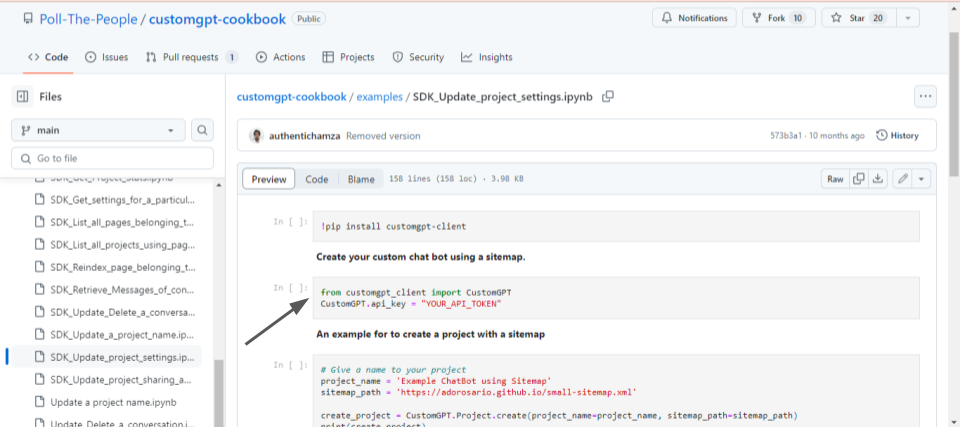Click the repository icon beside Poll-The-People
960x427 pixels.
[x=28, y=19]
